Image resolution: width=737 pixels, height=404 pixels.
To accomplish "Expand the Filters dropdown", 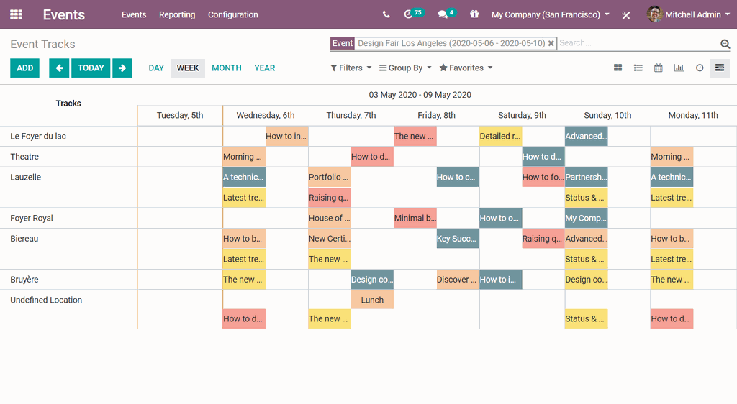I will pos(350,68).
